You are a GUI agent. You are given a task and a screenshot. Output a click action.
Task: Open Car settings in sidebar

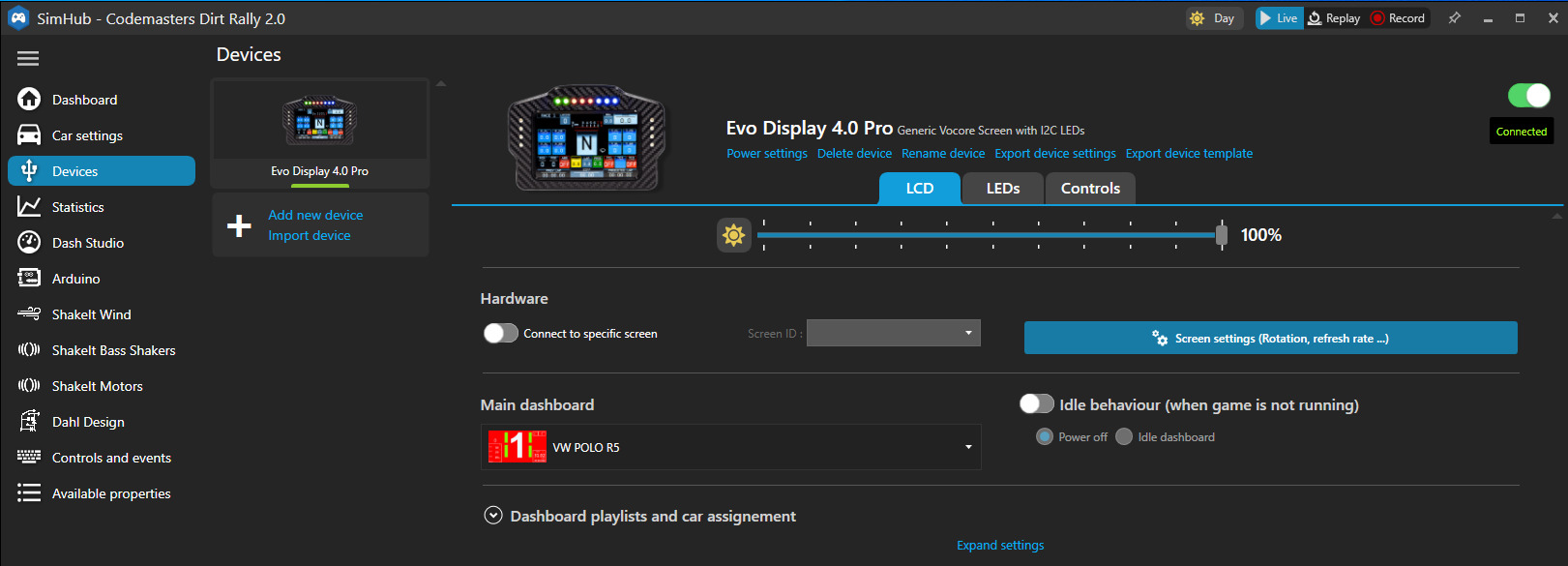(x=102, y=135)
